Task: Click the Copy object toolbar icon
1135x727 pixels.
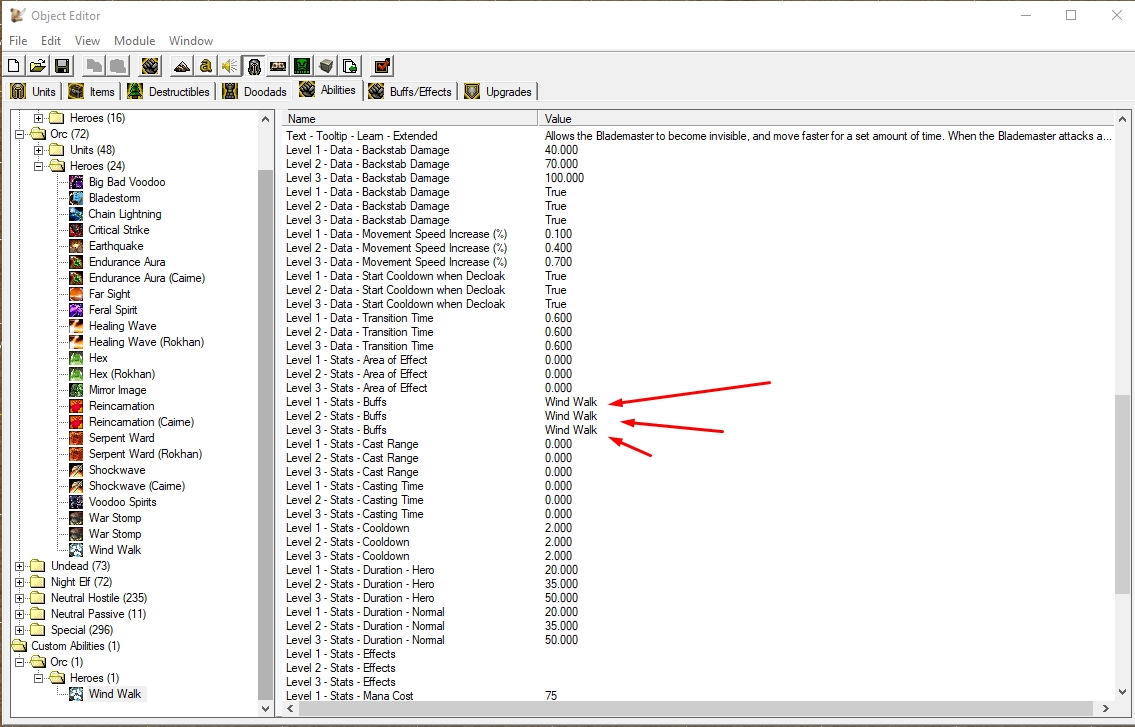Action: (94, 66)
